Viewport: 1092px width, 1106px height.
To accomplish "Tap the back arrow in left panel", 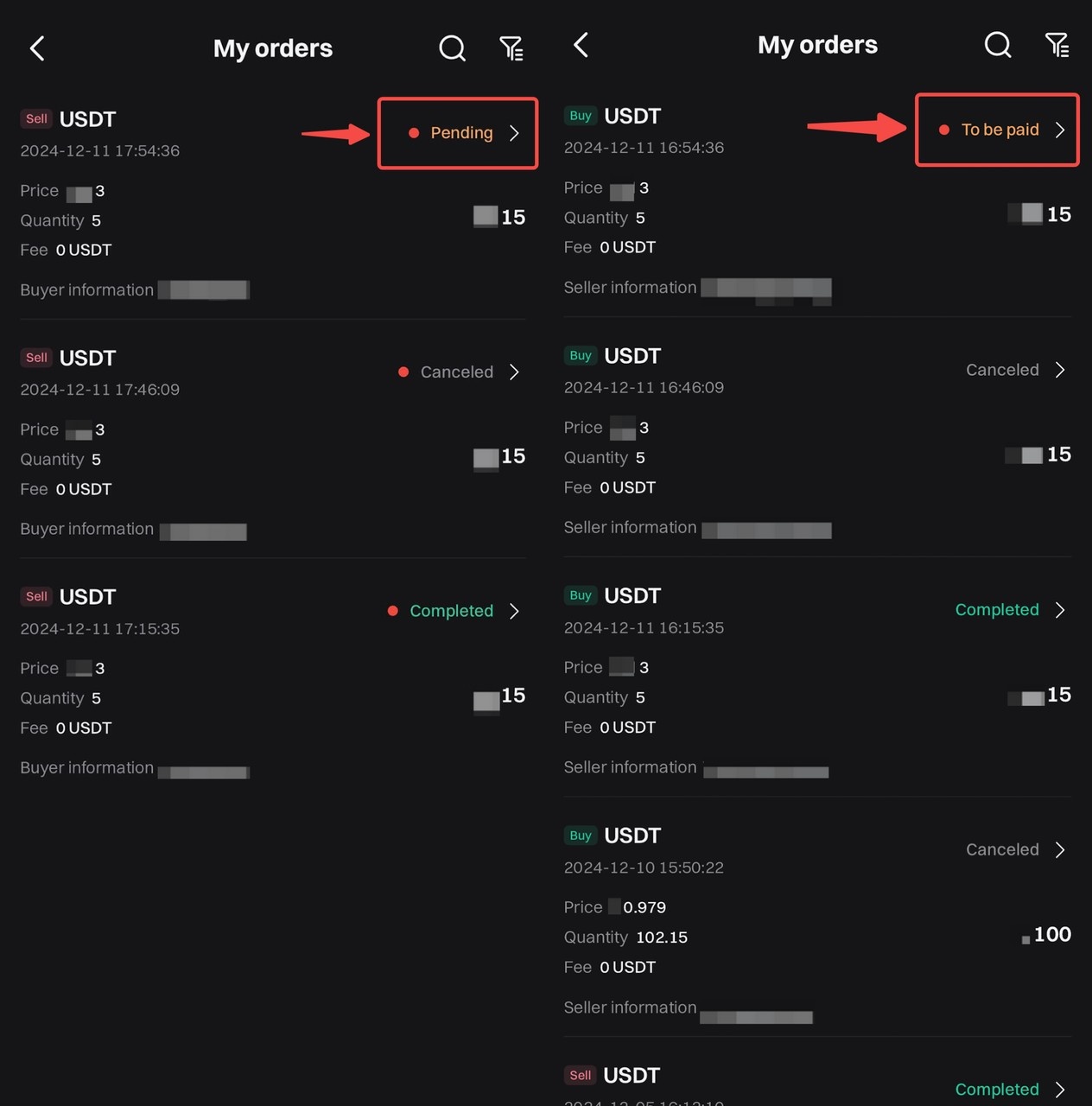I will [x=37, y=48].
